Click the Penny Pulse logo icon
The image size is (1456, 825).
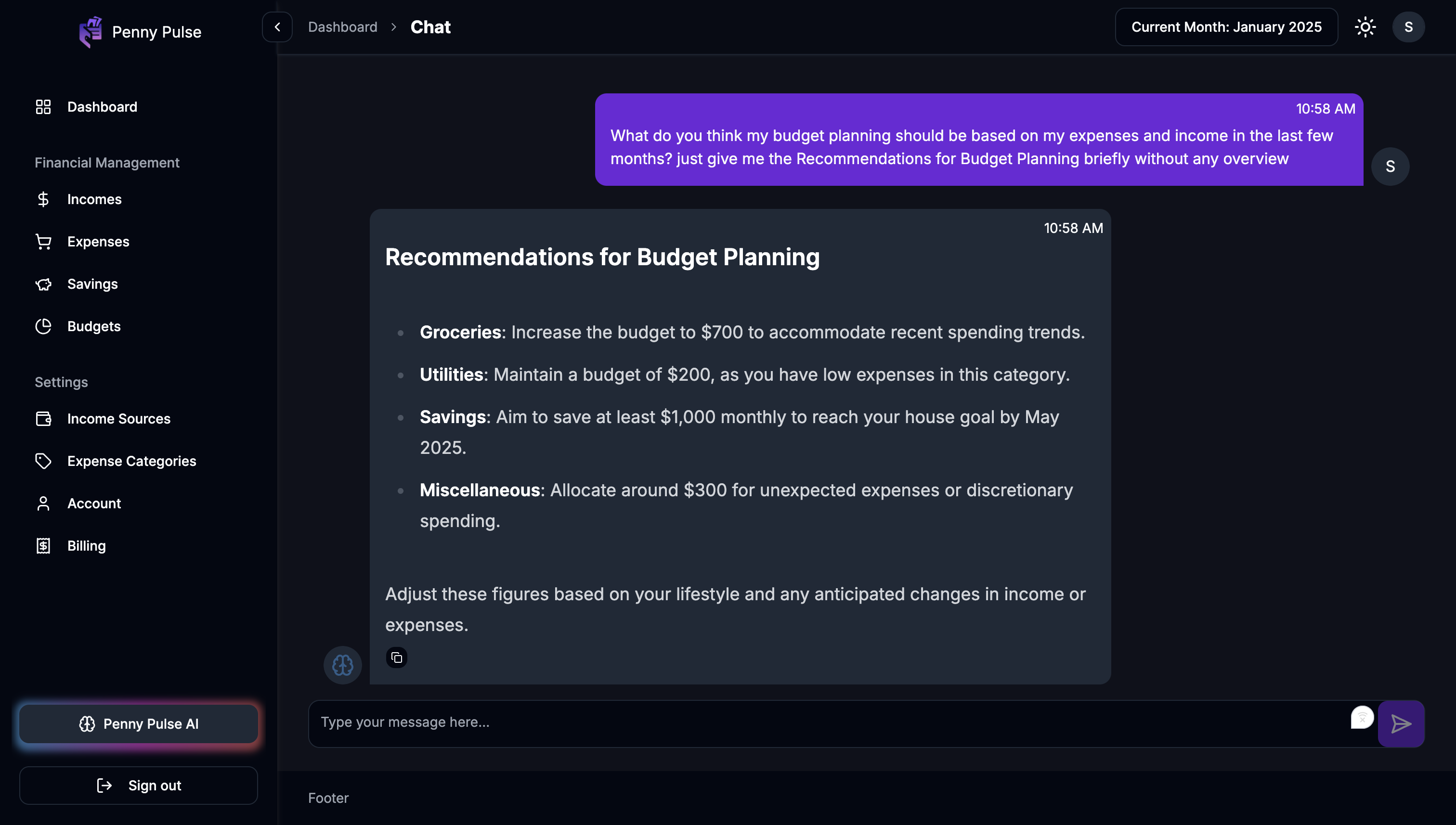(91, 32)
